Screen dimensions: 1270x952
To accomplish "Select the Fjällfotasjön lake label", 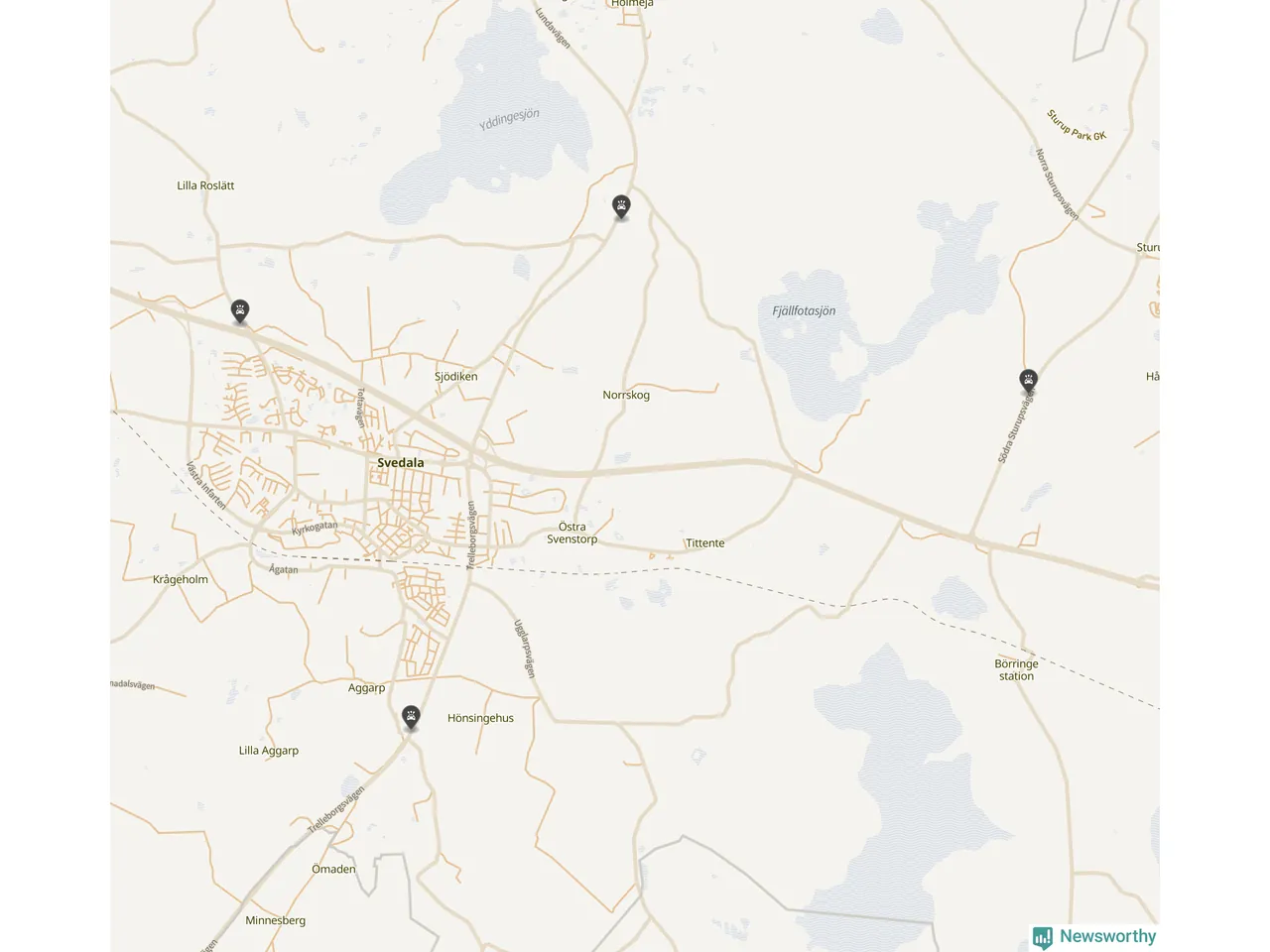I will tap(804, 311).
